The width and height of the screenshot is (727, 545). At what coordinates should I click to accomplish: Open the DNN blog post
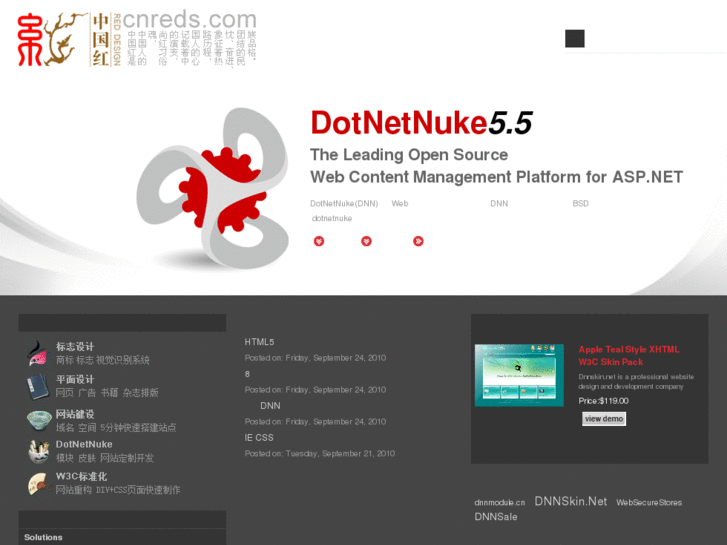(x=270, y=406)
